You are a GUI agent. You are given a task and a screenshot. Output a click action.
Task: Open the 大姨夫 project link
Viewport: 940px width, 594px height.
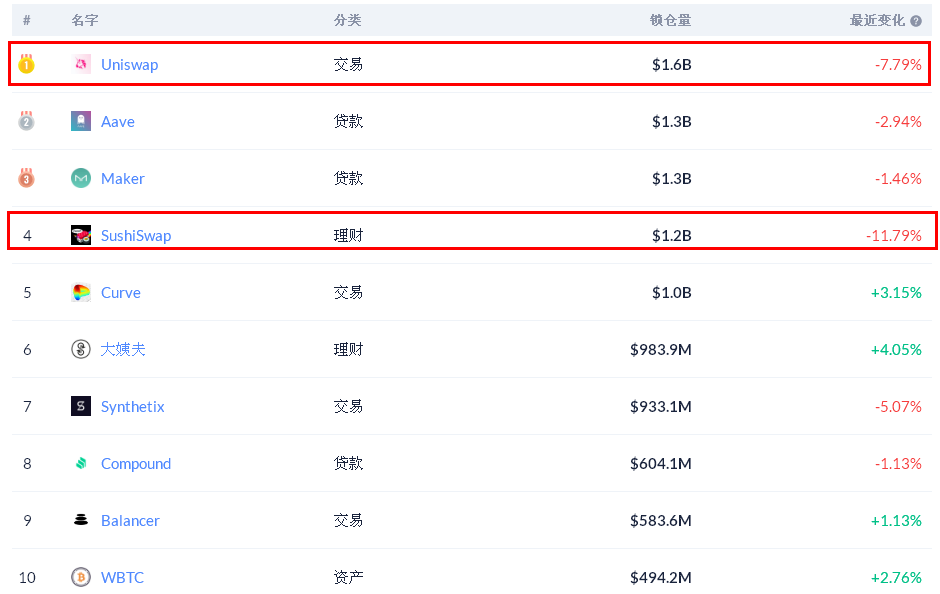tap(124, 349)
